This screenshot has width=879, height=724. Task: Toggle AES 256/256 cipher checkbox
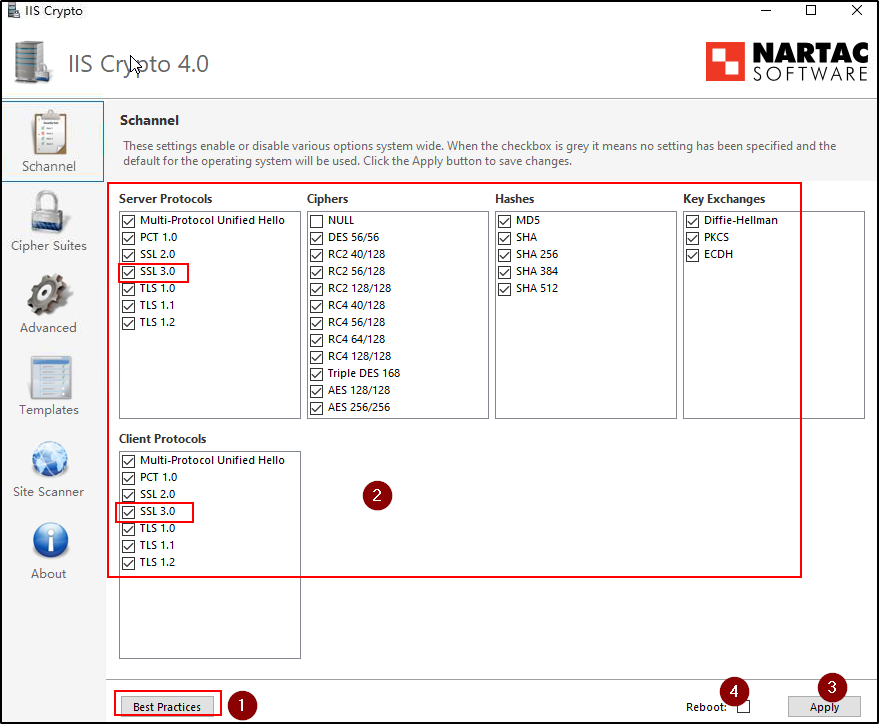pos(317,408)
